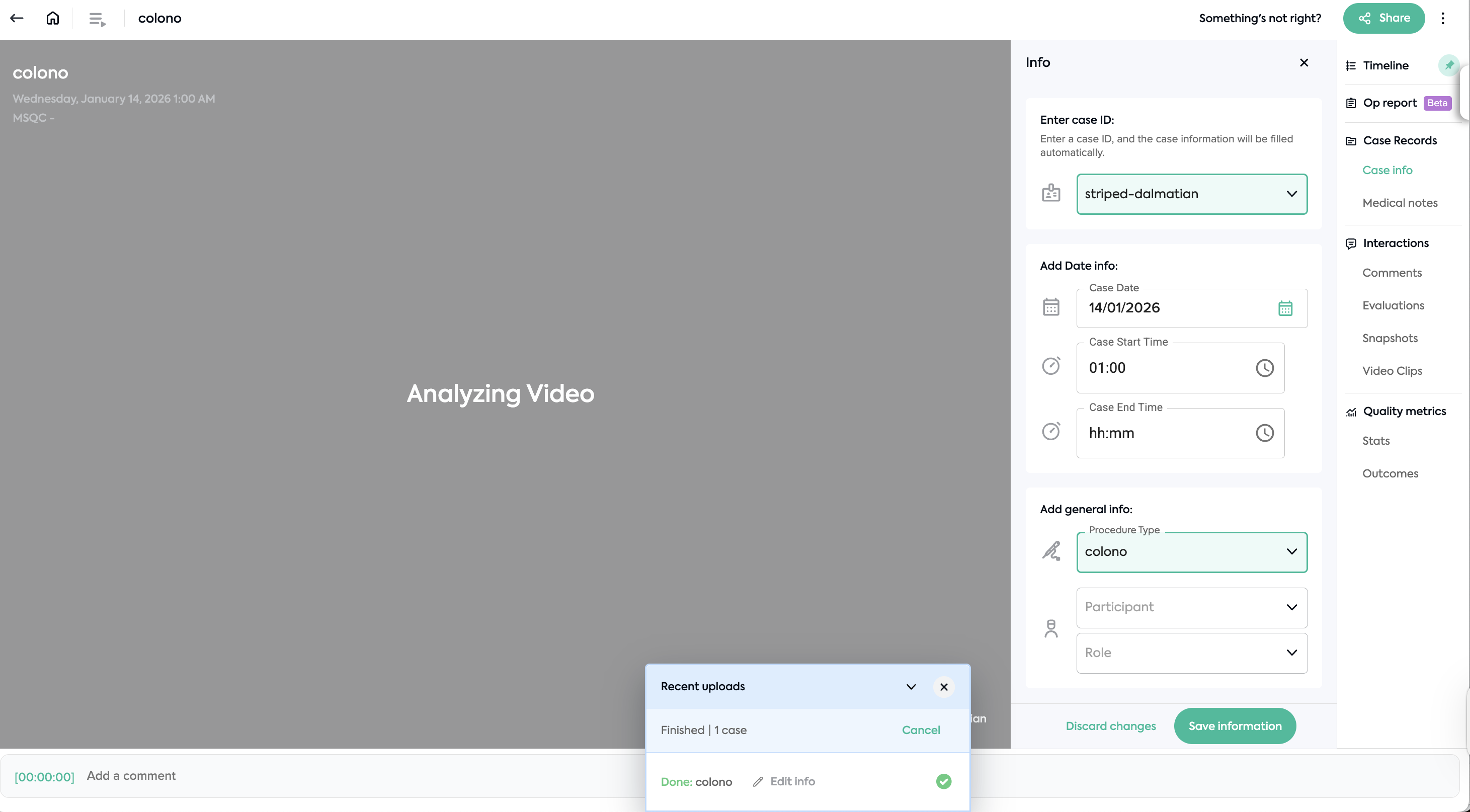Image resolution: width=1470 pixels, height=812 pixels.
Task: Open the Quality metrics section
Action: (1405, 412)
